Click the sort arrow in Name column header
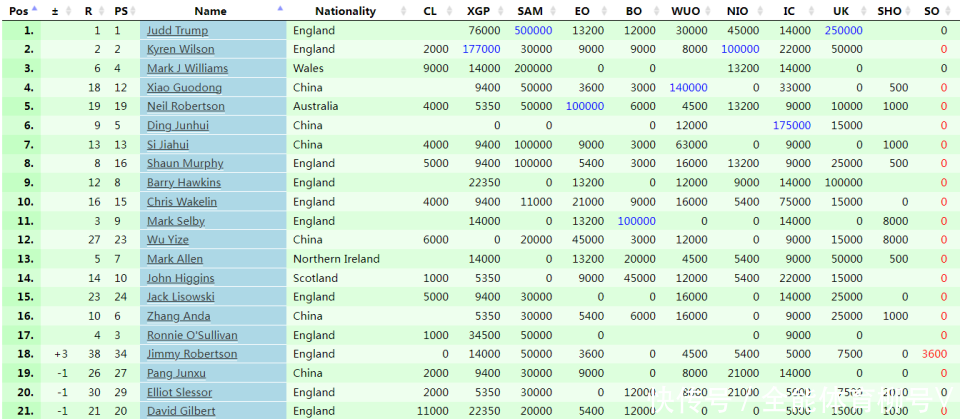The height and width of the screenshot is (419, 960). pyautogui.click(x=279, y=8)
